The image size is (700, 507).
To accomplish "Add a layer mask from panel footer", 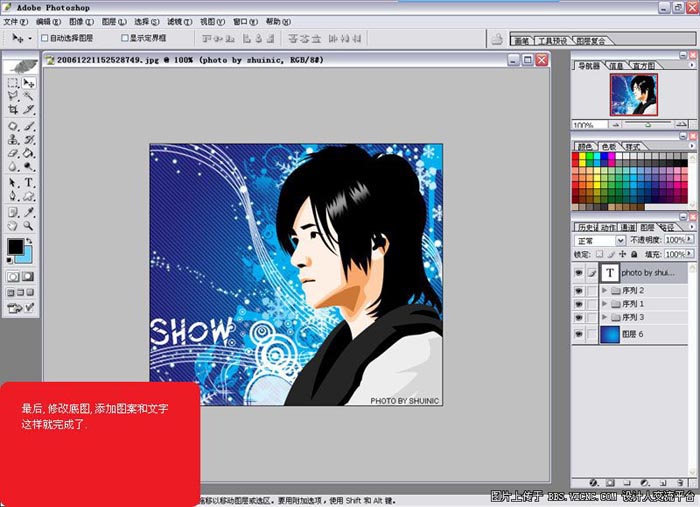I will pyautogui.click(x=610, y=482).
